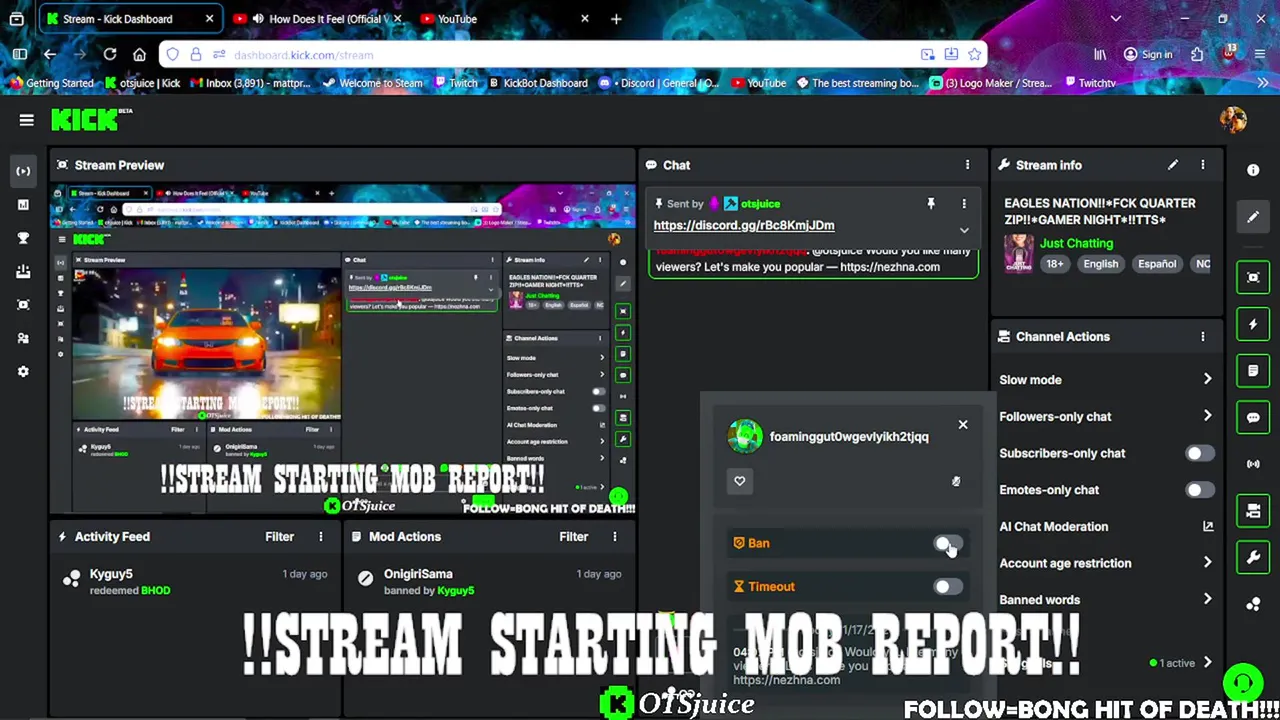Viewport: 1280px width, 720px height.
Task: Close the foaminggut user card popup
Action: coord(963,425)
